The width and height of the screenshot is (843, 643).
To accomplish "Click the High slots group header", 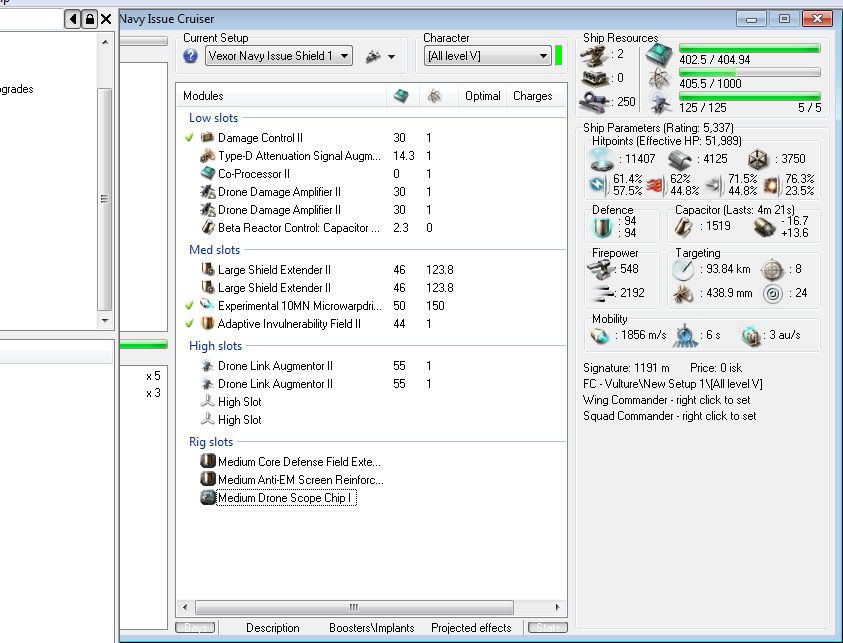I will [x=216, y=346].
